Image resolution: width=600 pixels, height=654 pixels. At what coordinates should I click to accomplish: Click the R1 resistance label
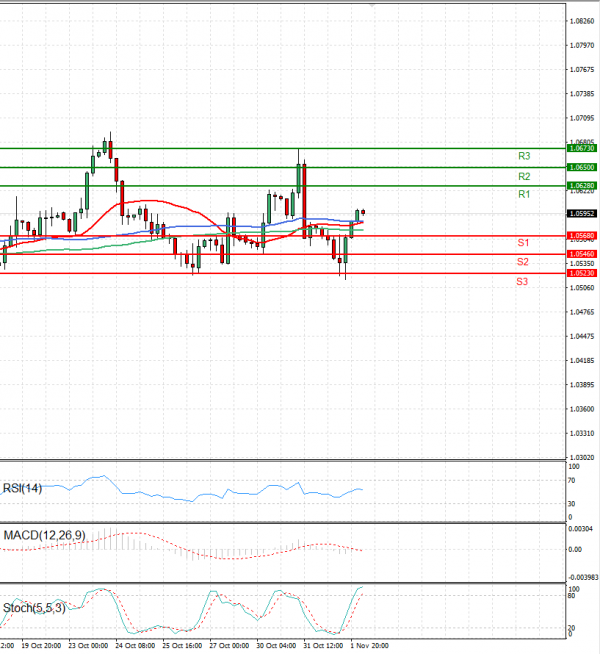524,194
